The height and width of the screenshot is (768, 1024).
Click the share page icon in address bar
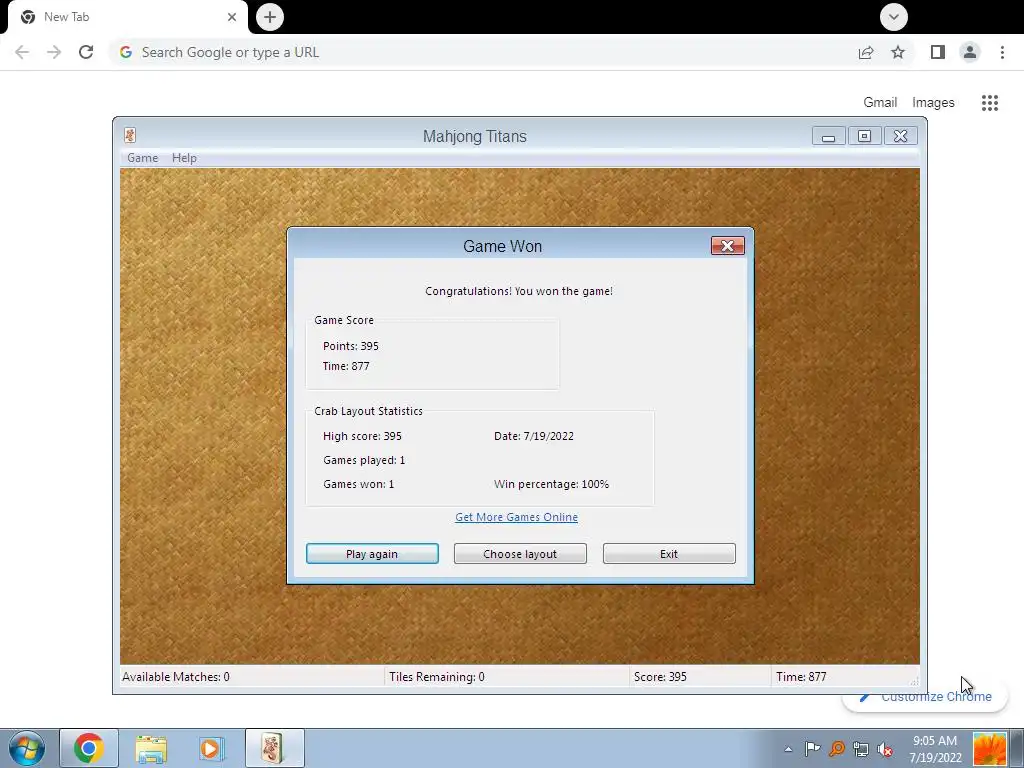coord(866,52)
